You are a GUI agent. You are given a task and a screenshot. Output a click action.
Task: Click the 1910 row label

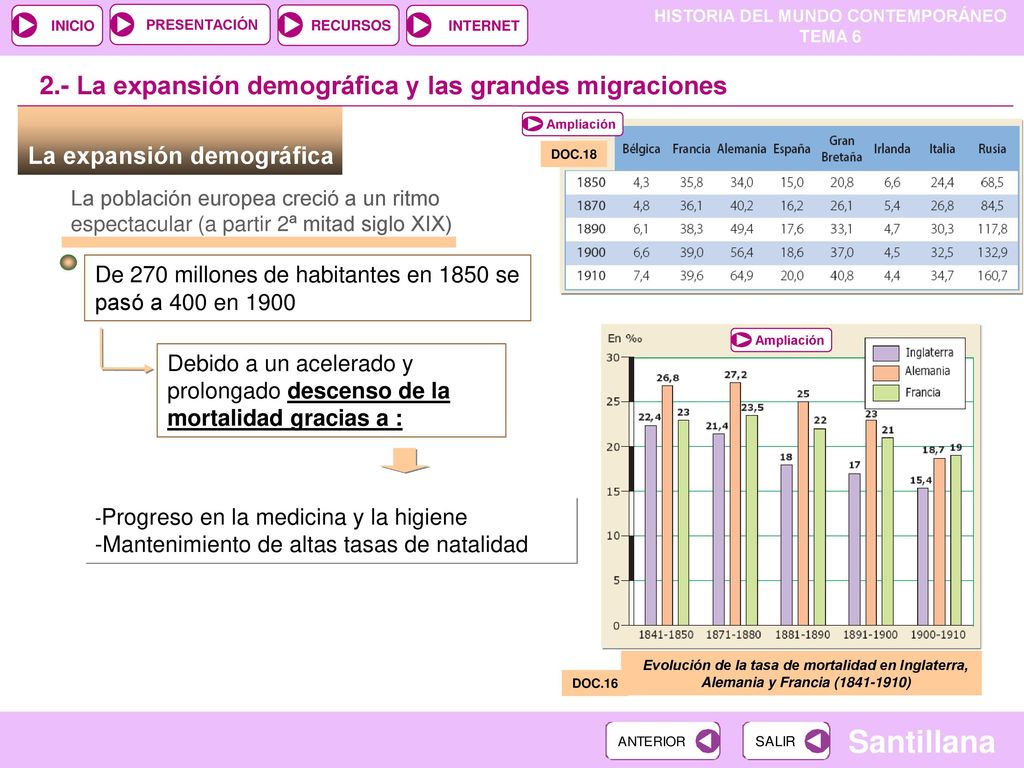coord(590,276)
